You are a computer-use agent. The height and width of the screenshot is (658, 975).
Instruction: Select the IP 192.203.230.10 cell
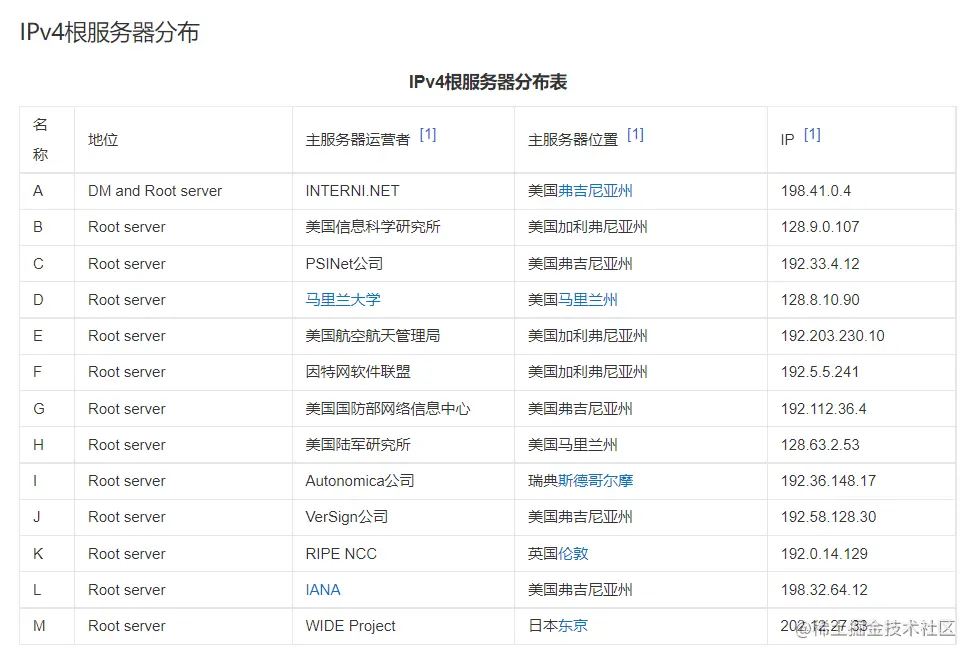click(x=861, y=336)
